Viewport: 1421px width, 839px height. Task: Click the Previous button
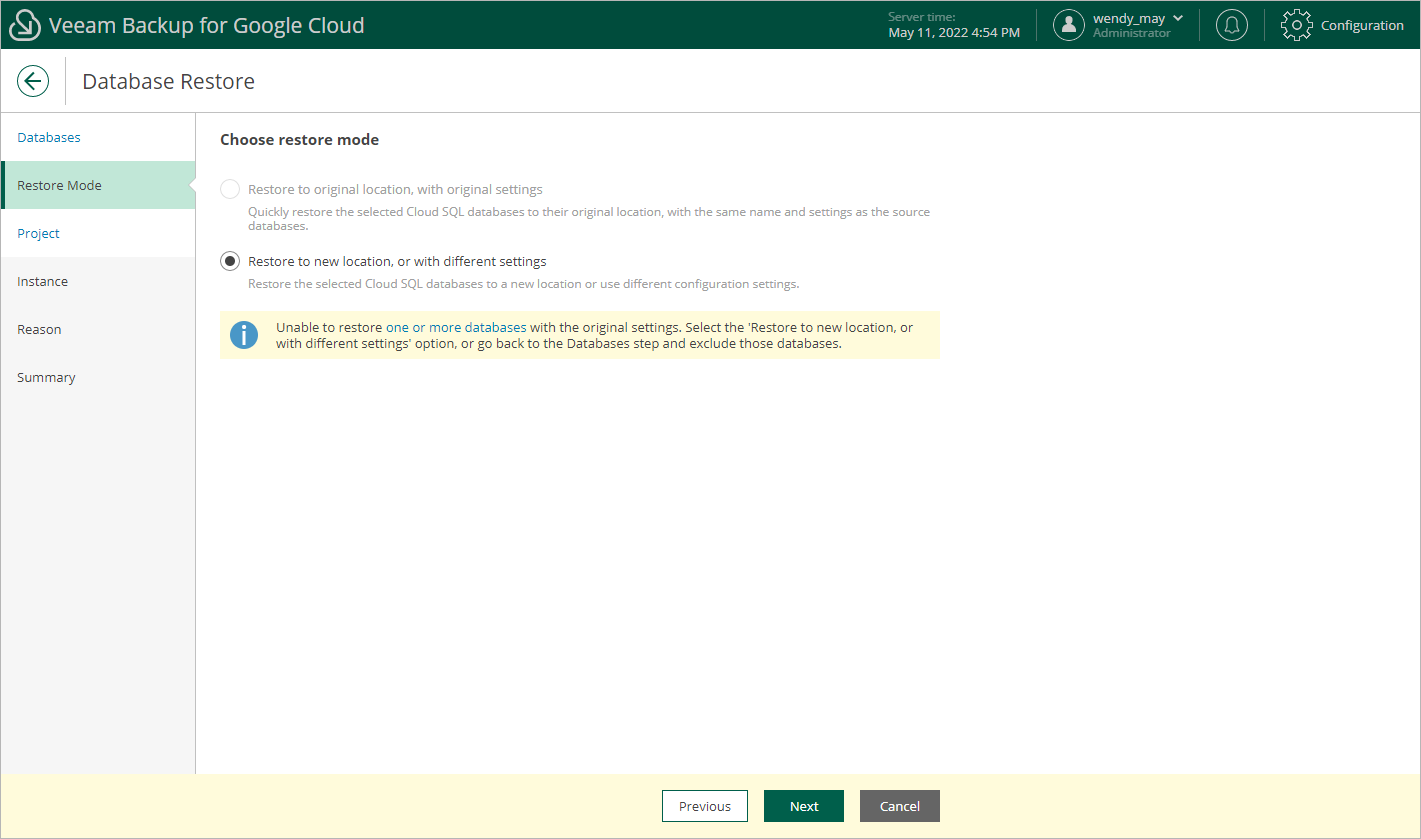click(705, 806)
